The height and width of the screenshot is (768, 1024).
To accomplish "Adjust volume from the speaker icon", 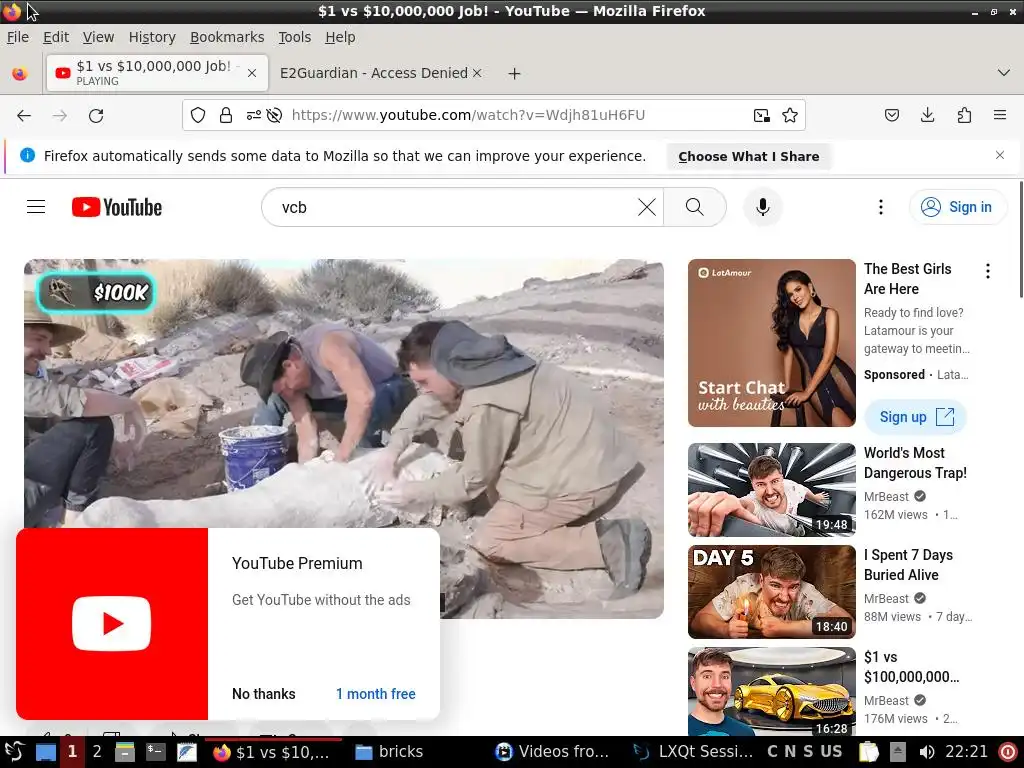I will (926, 752).
